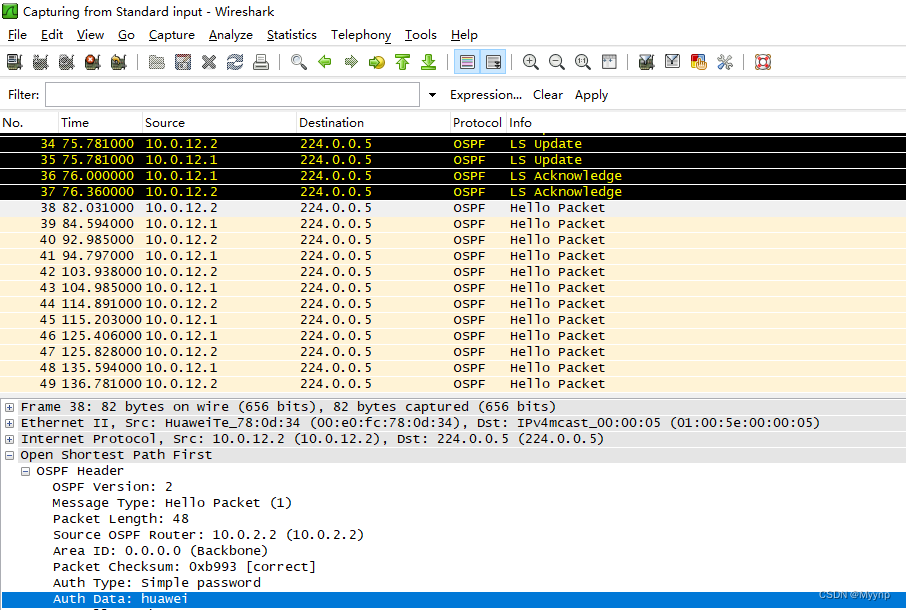Collapse the OSPF Header node

25,471
